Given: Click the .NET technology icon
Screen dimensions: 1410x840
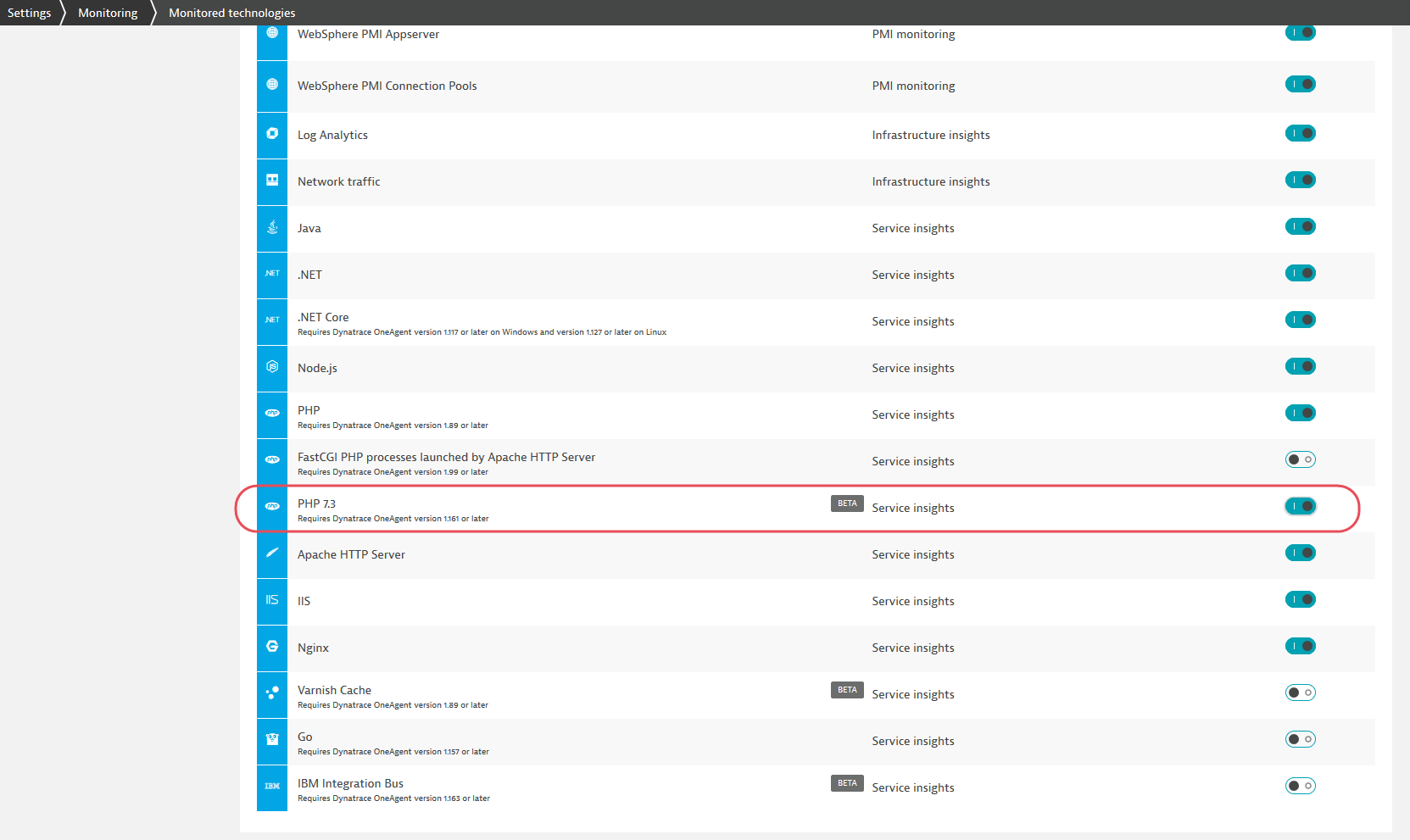Looking at the screenshot, I should (x=272, y=273).
